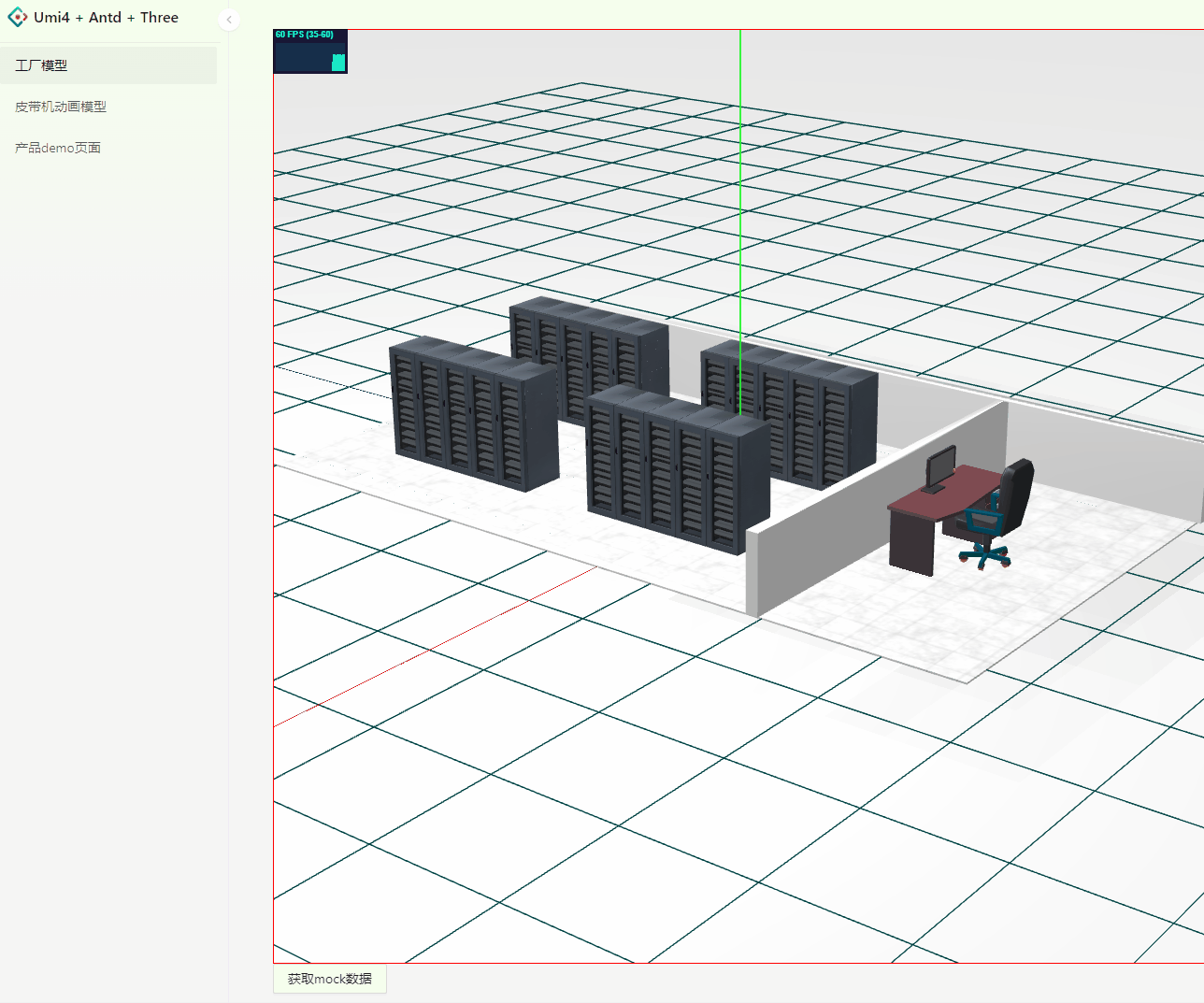Select the front-center server rack cabinet group

(678, 470)
